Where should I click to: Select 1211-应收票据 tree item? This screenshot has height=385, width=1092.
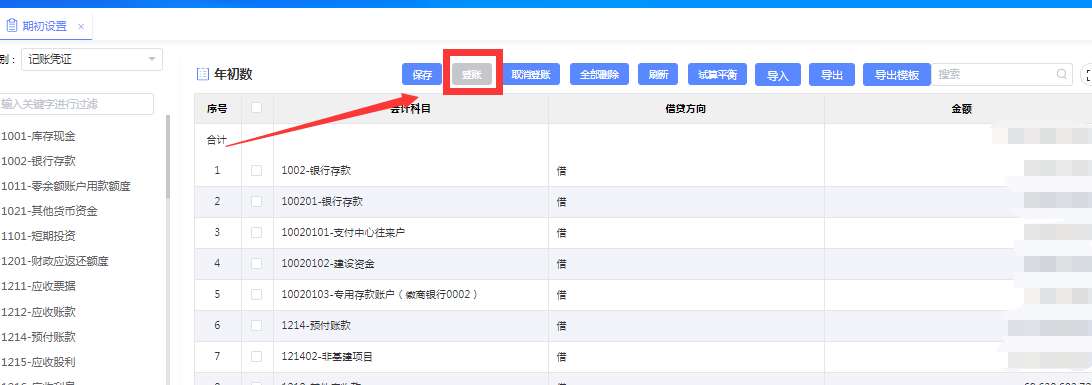tap(38, 287)
